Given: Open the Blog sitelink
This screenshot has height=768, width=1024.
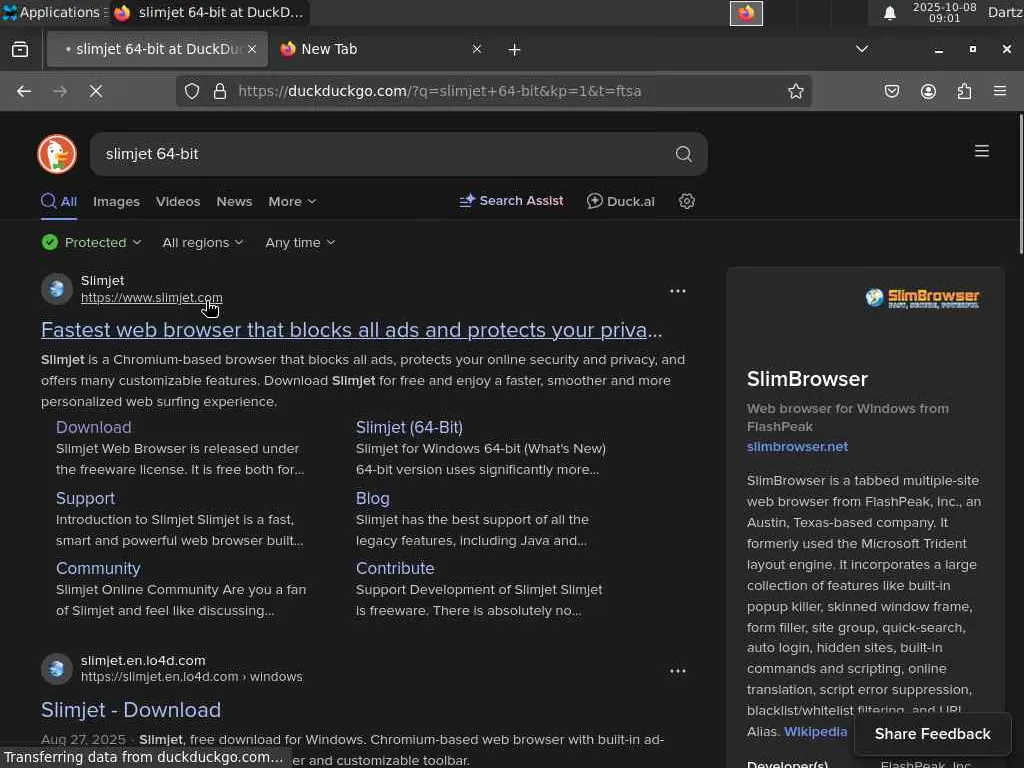Looking at the screenshot, I should [x=373, y=498].
